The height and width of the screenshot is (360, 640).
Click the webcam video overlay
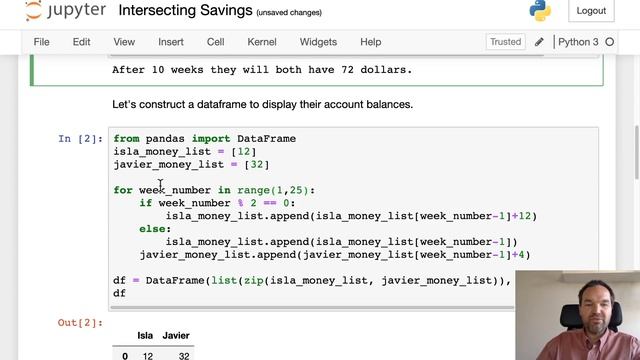[x=578, y=315]
